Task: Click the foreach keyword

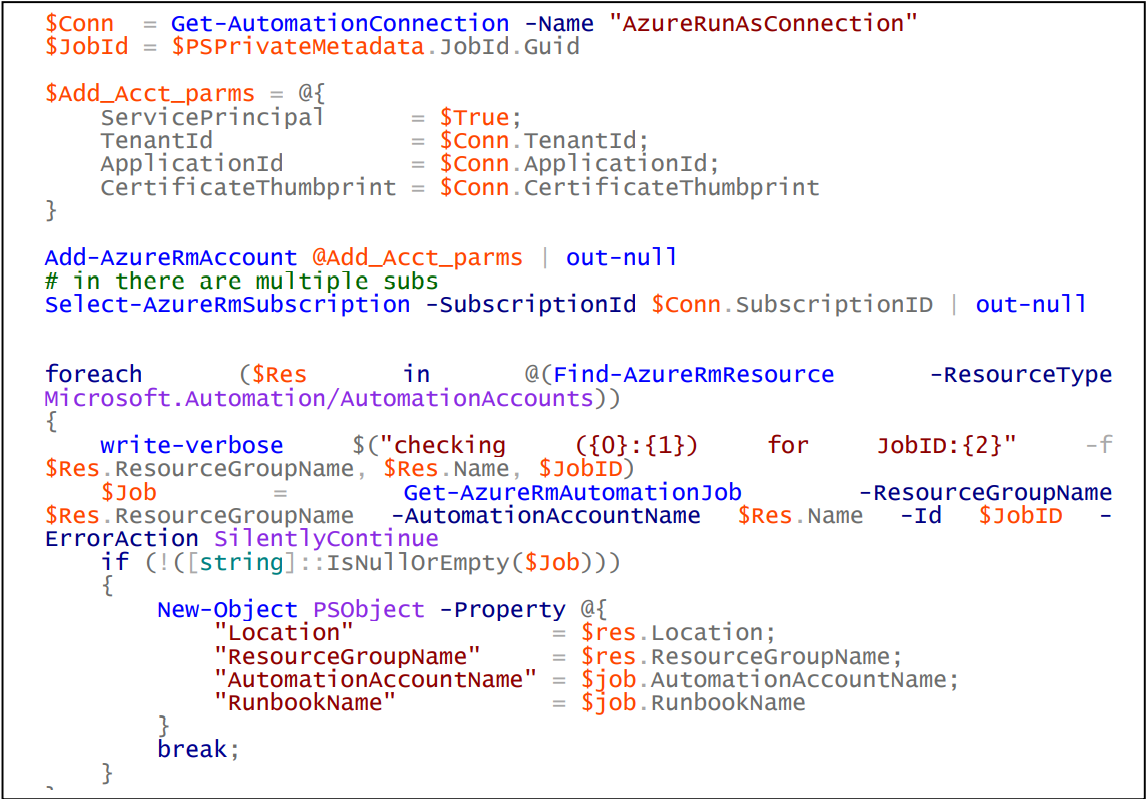Action: pyautogui.click(x=94, y=375)
